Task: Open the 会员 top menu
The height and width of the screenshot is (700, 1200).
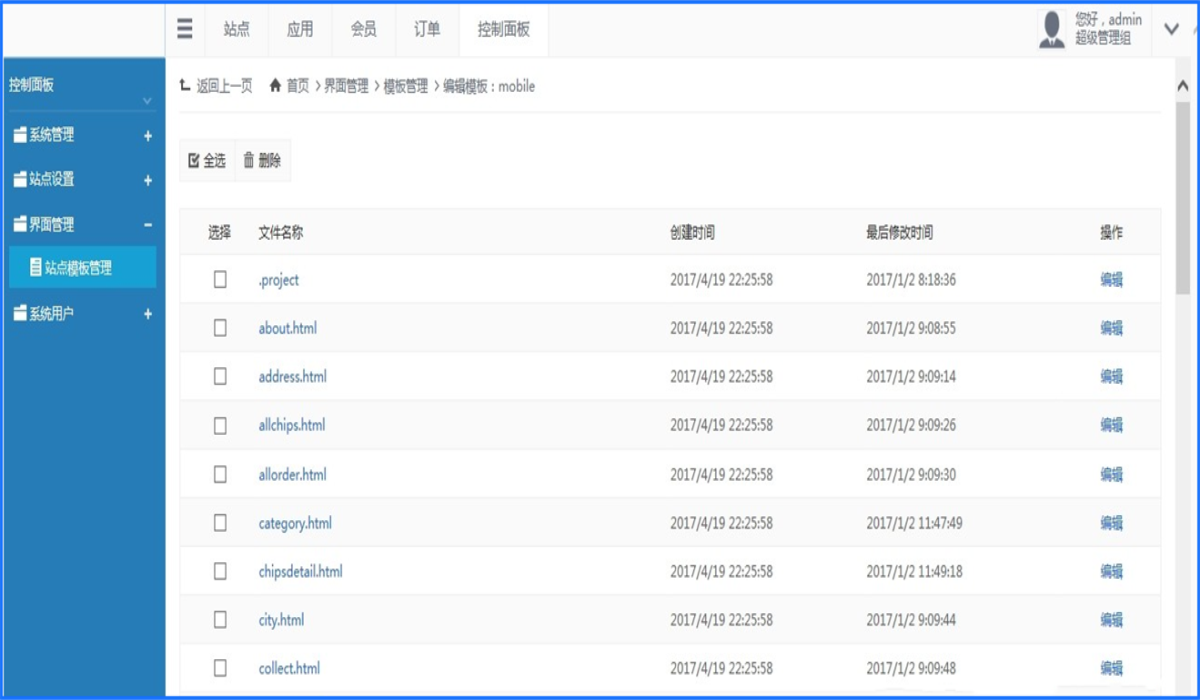Action: [364, 30]
